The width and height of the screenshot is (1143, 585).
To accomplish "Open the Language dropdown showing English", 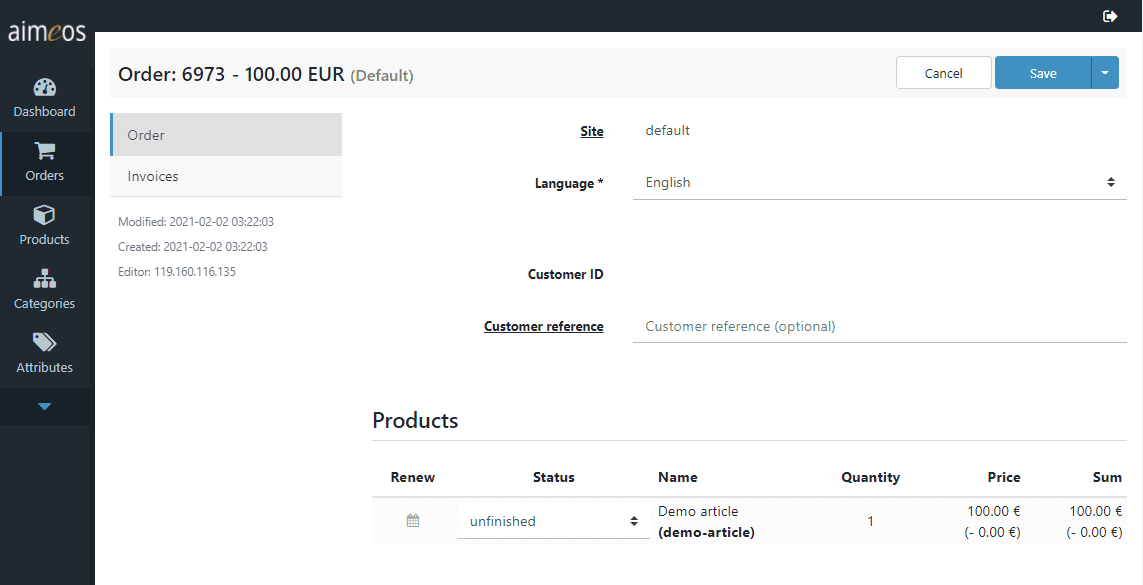I will 879,183.
